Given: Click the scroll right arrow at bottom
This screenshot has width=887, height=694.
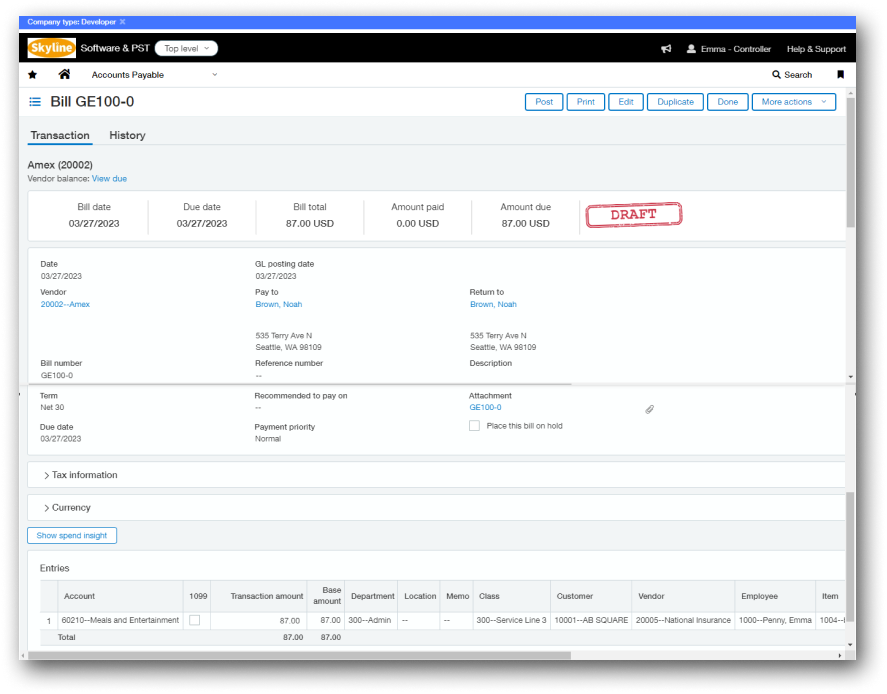Looking at the screenshot, I should point(839,656).
